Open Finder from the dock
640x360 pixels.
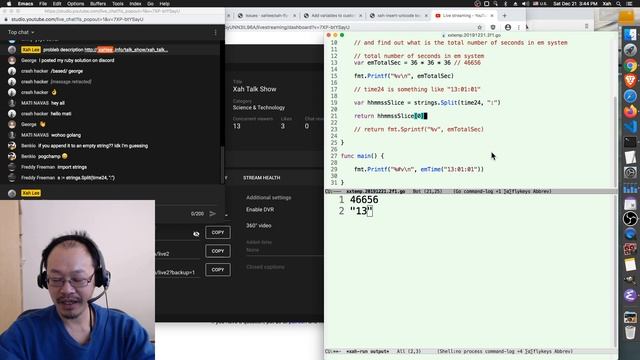point(630,34)
